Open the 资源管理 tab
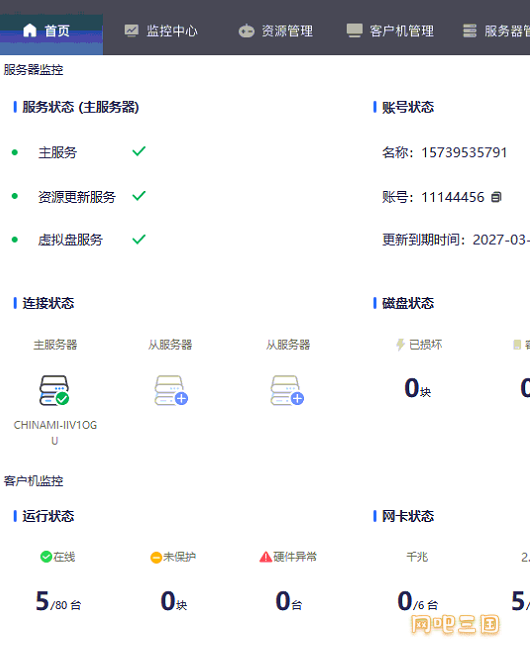The width and height of the screenshot is (530, 649). click(275, 31)
